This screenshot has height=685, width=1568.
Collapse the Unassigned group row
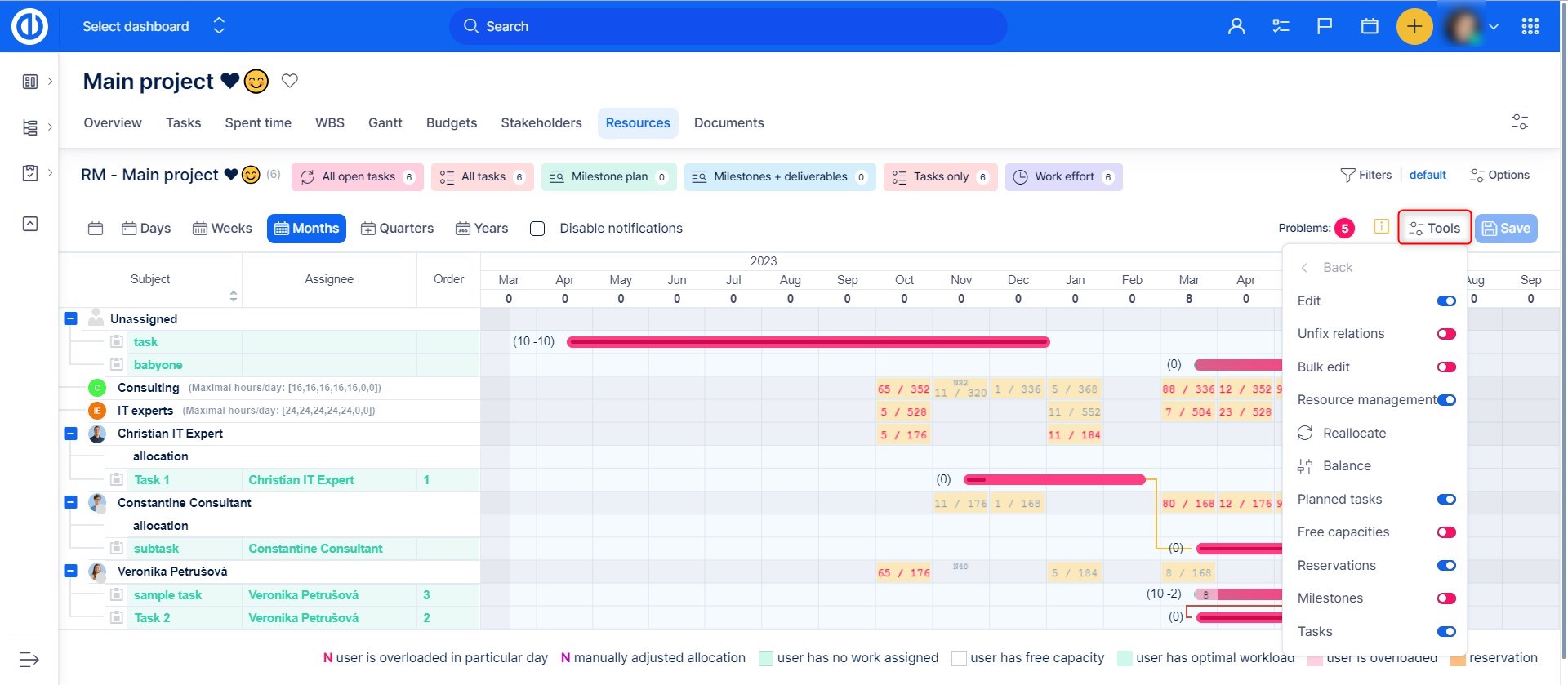pyautogui.click(x=71, y=318)
